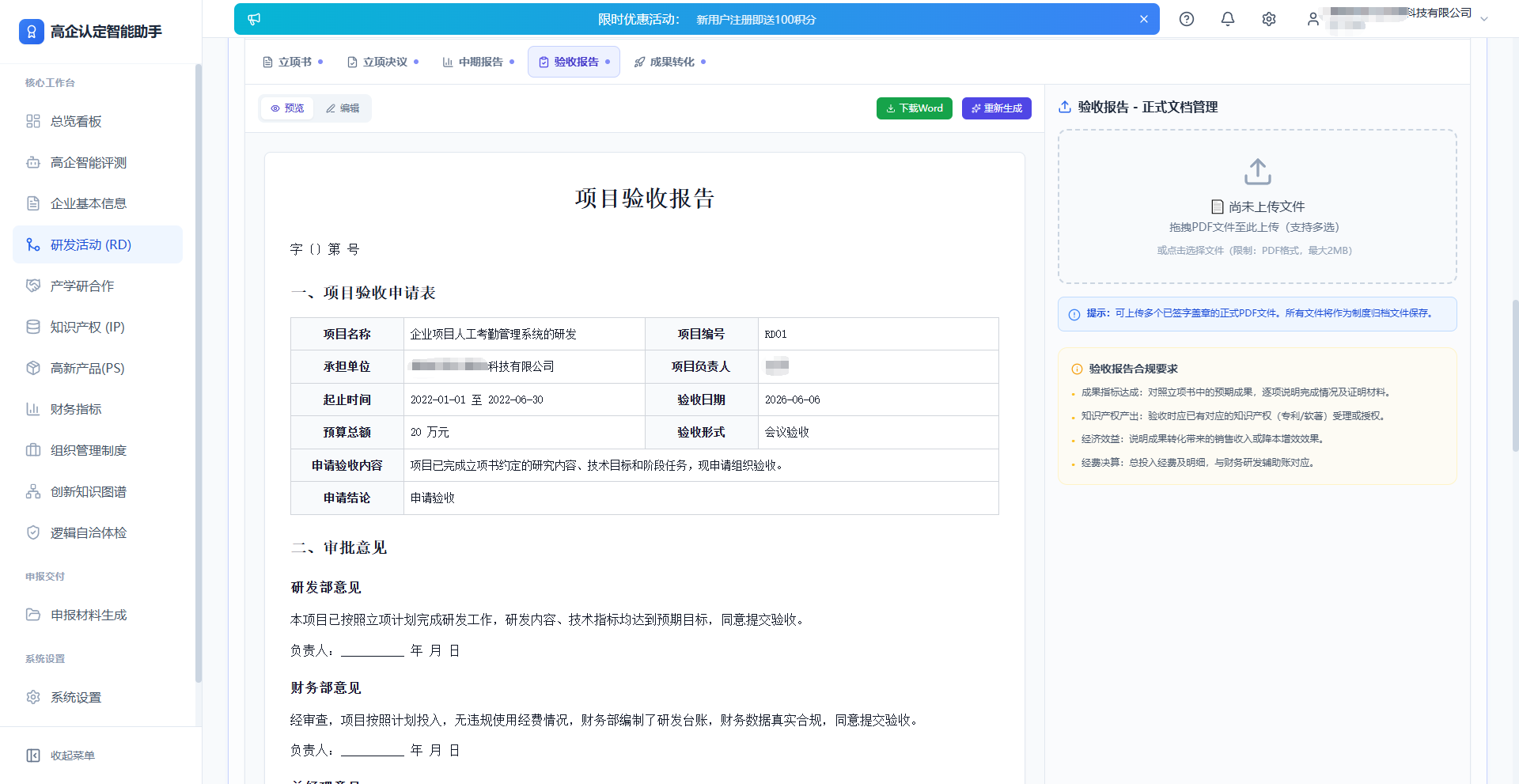Open the help question mark icon
The image size is (1519, 784).
point(1187,19)
